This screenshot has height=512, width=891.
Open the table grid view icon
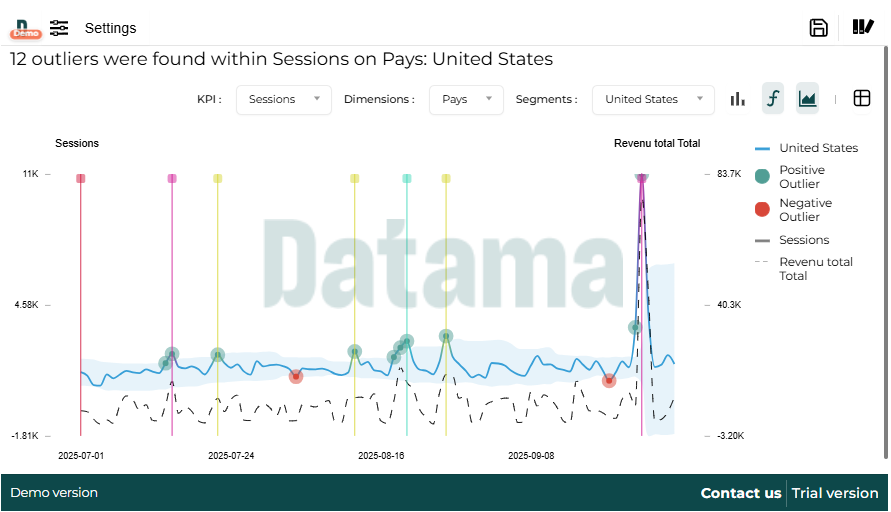[x=862, y=99]
